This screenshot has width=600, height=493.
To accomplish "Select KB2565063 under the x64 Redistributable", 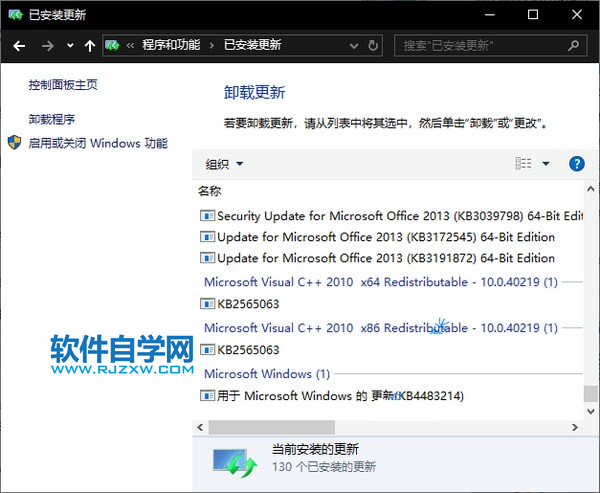I will coord(240,304).
